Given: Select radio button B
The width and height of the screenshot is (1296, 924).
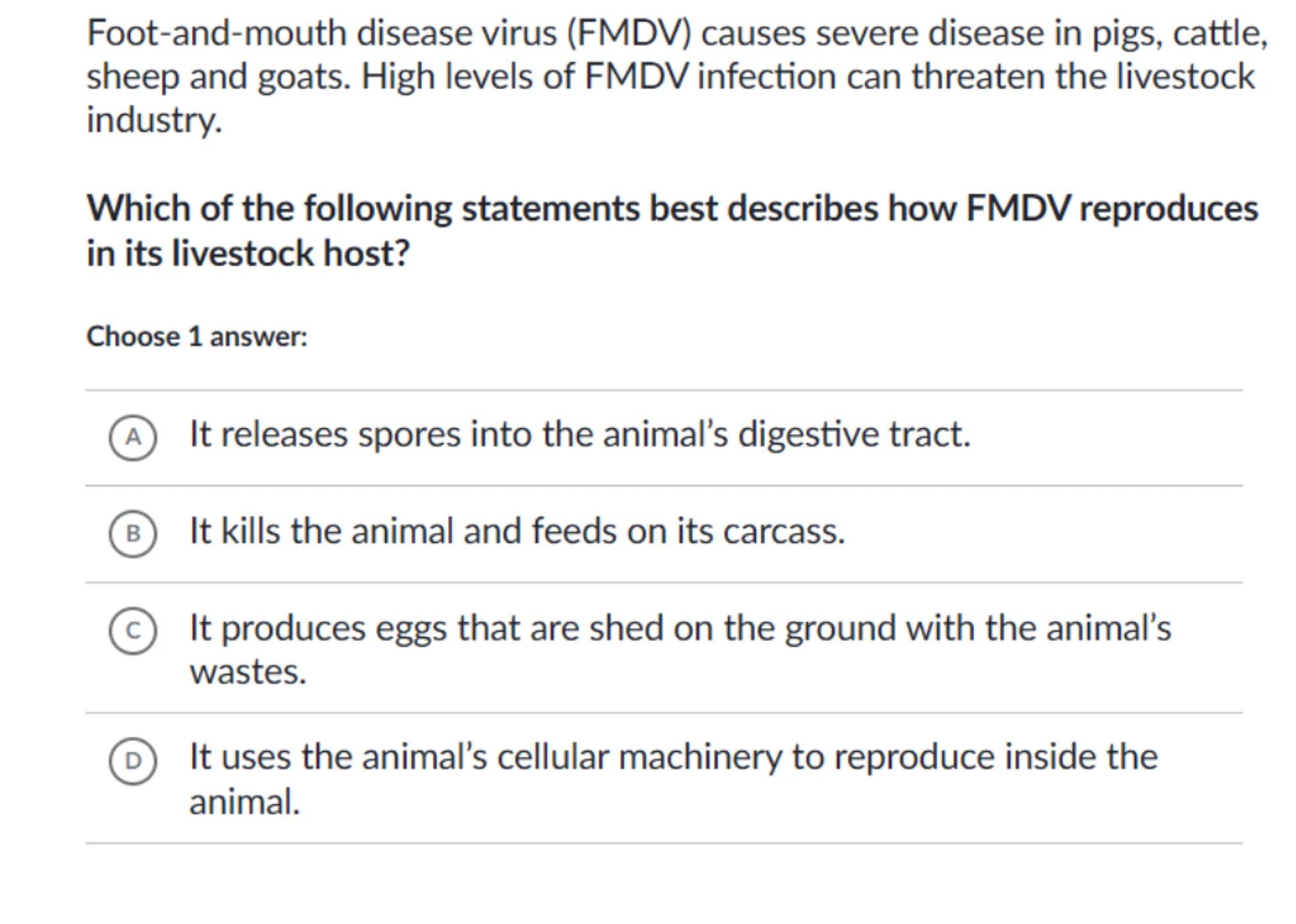Looking at the screenshot, I should [x=133, y=534].
